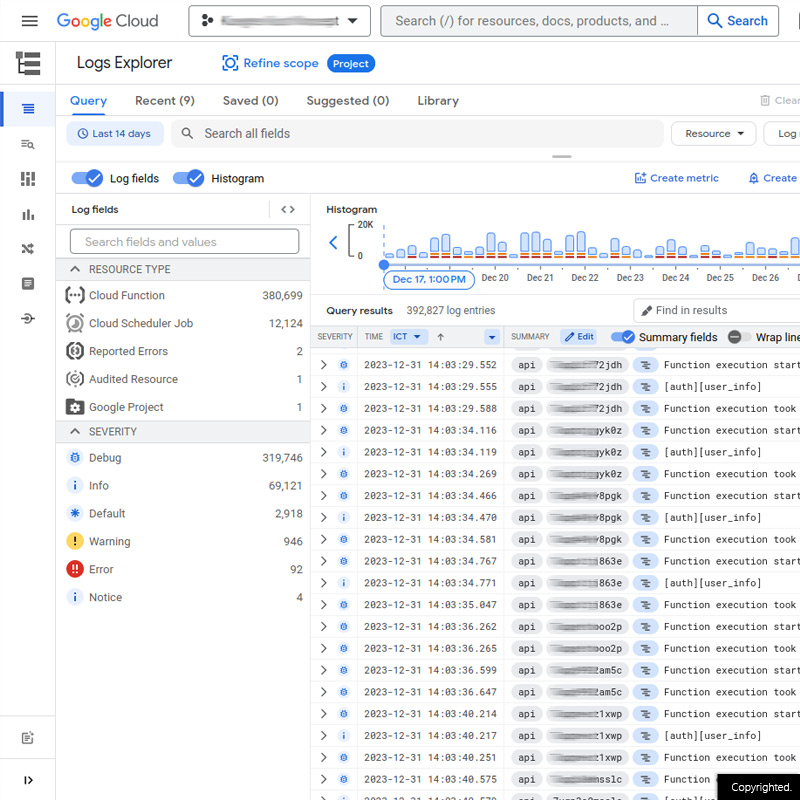Open Log Analytics from sidebar
Screen dimensions: 800x800
[x=28, y=144]
